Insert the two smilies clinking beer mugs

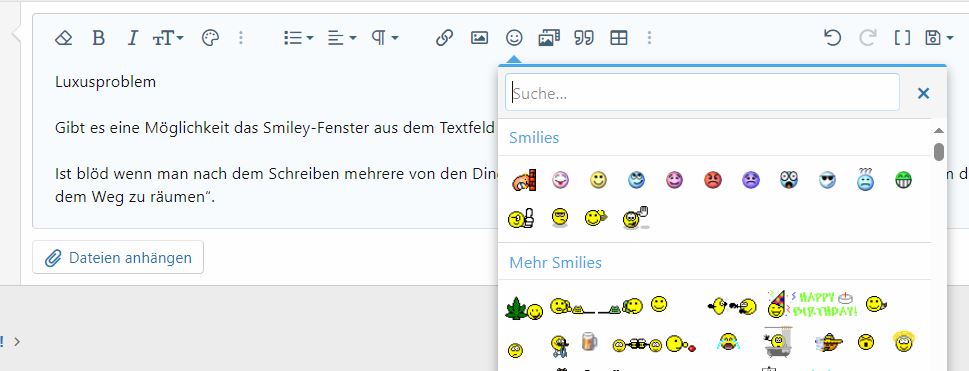[x=637, y=345]
